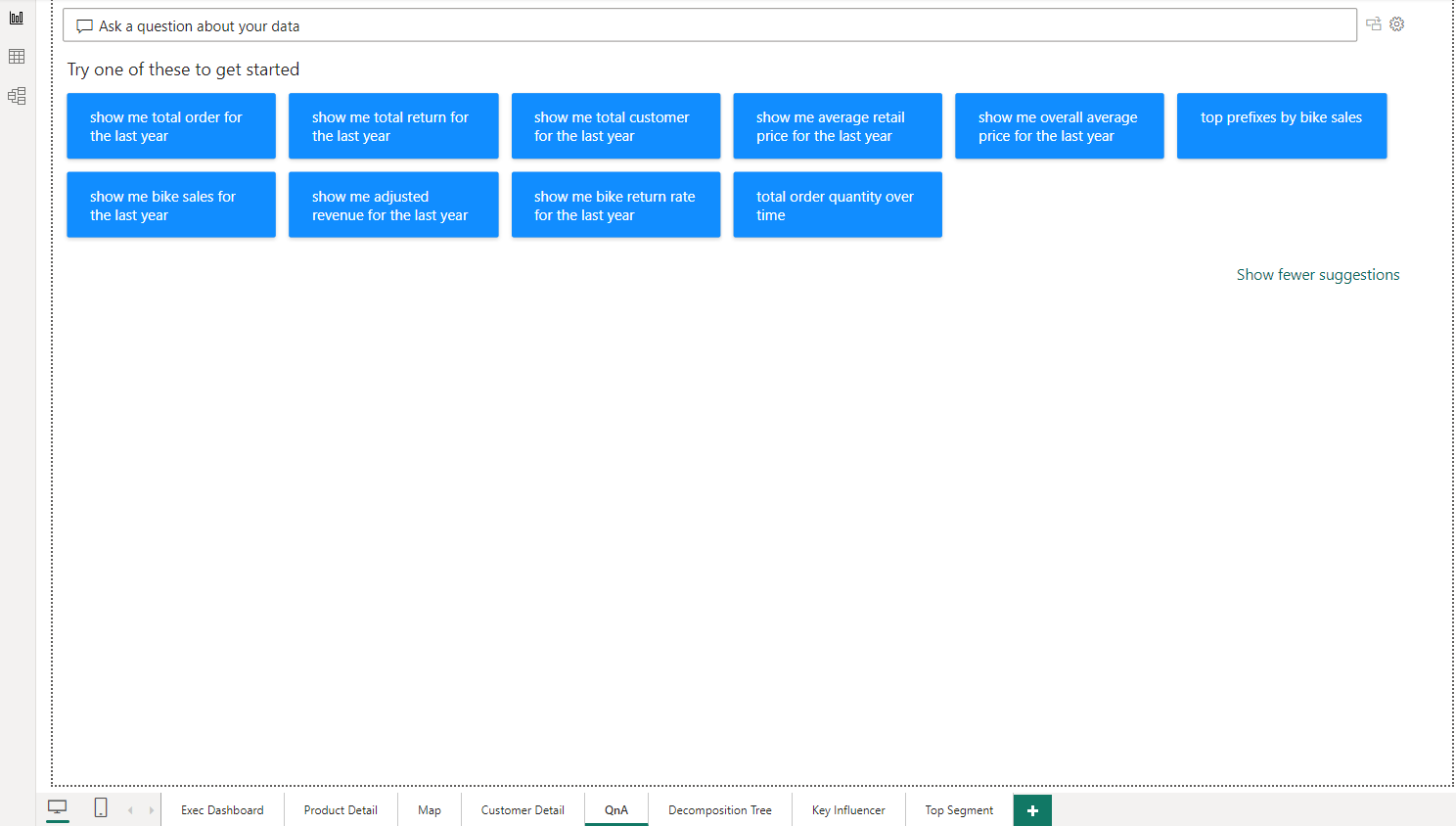
Task: Focus the "Ask a question" input box
Action: [709, 26]
